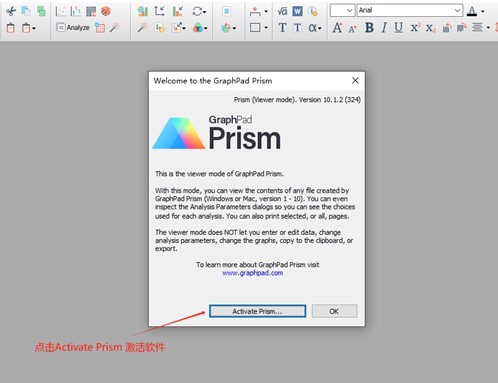498x383 pixels.
Task: Click the Activate Prism... button
Action: 257,311
